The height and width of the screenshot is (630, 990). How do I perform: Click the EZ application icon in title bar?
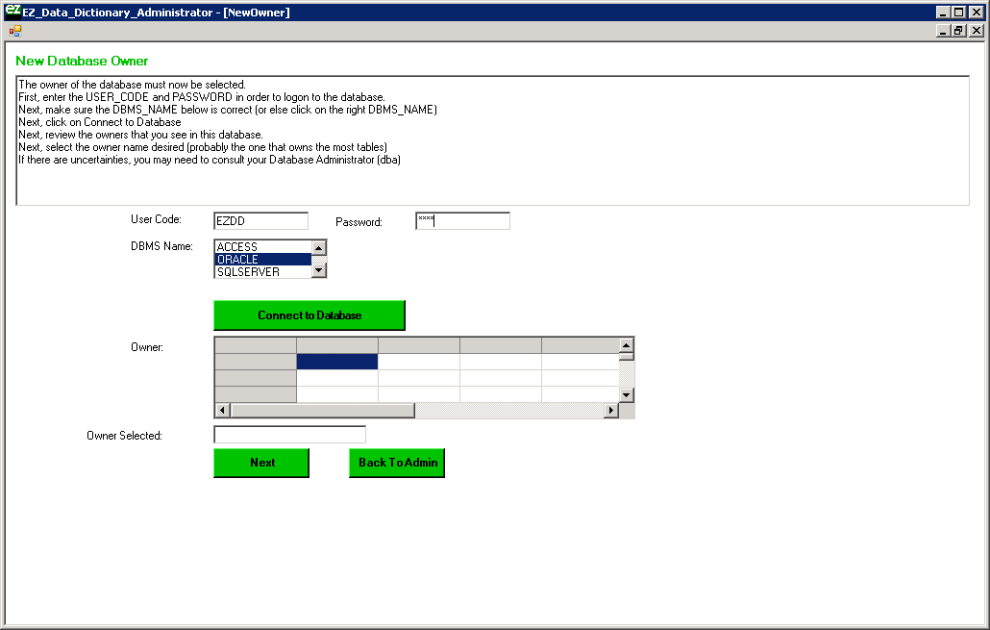tap(13, 11)
